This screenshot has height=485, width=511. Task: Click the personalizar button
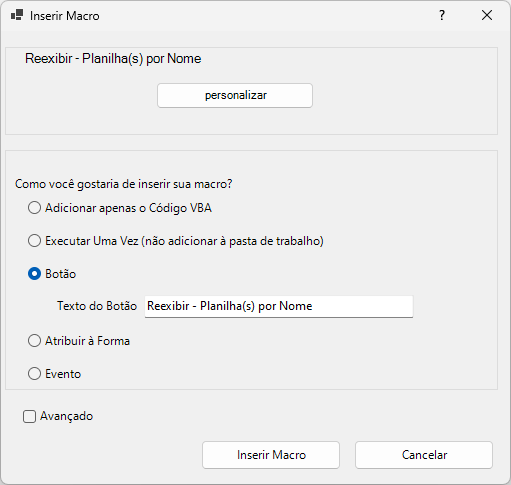(235, 95)
